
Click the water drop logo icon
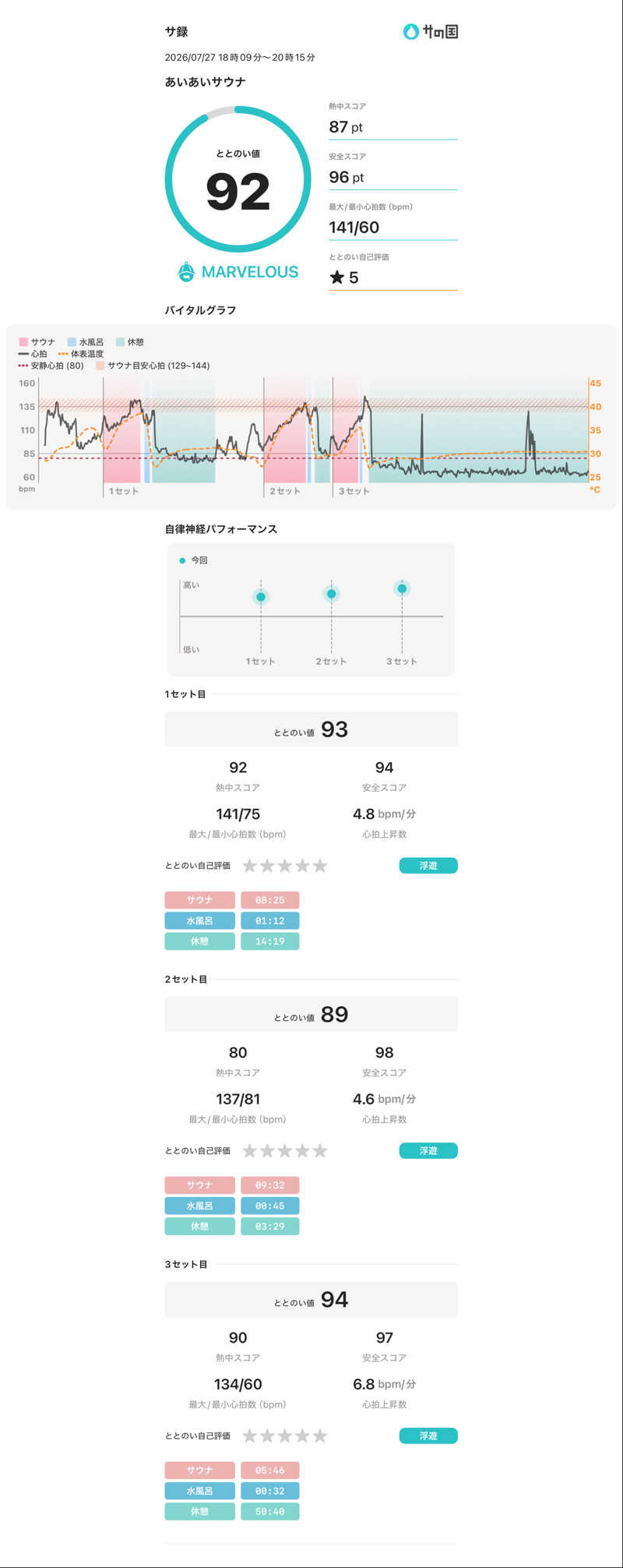pyautogui.click(x=410, y=32)
